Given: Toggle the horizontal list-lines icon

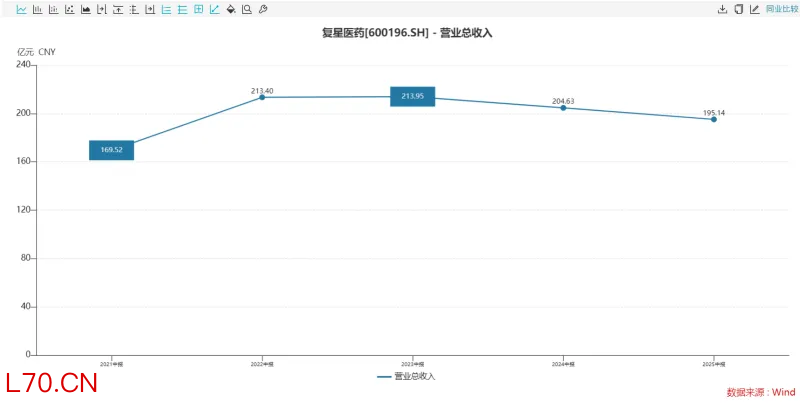Looking at the screenshot, I should (x=166, y=9).
